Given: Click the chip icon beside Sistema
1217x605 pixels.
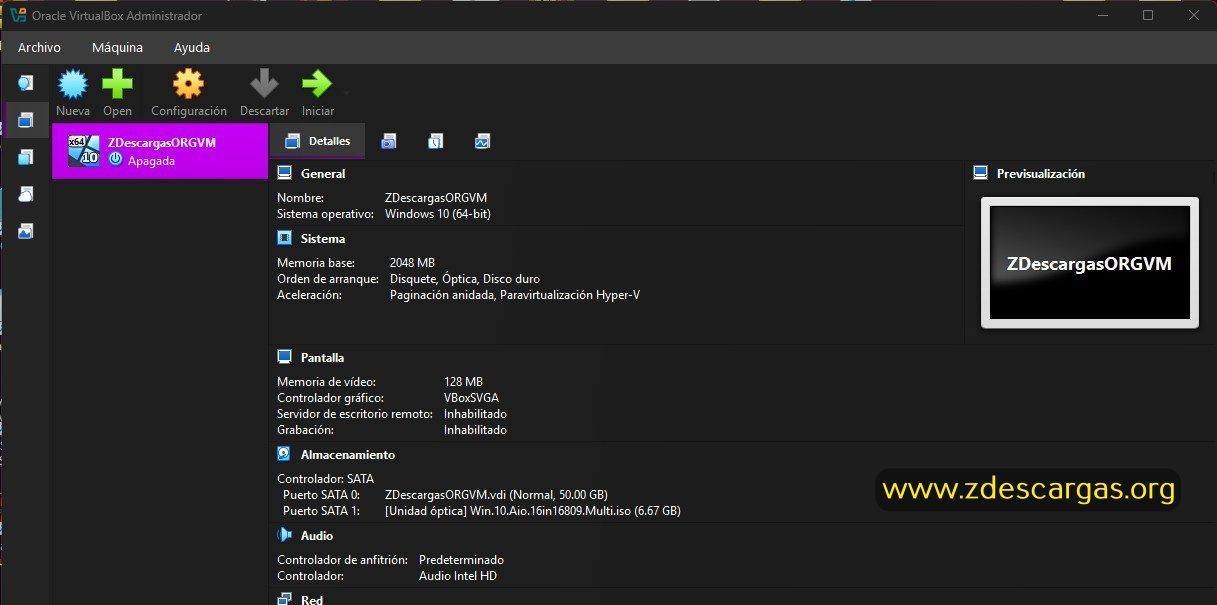Looking at the screenshot, I should click(x=284, y=238).
